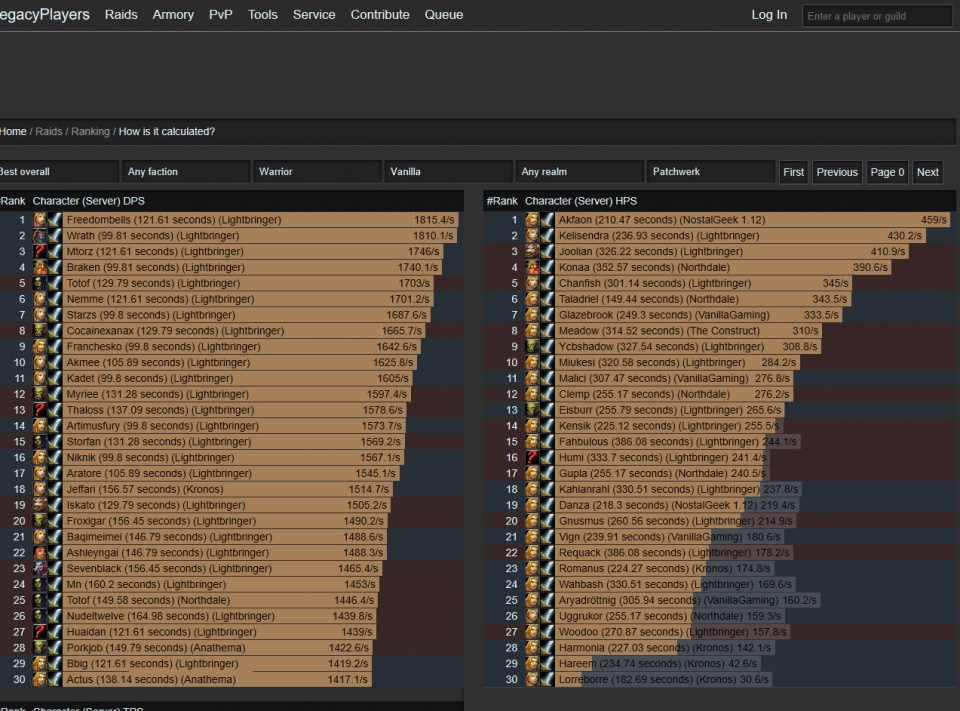
Task: Click the race portrait icon beside Eisburr
Action: [x=532, y=410]
